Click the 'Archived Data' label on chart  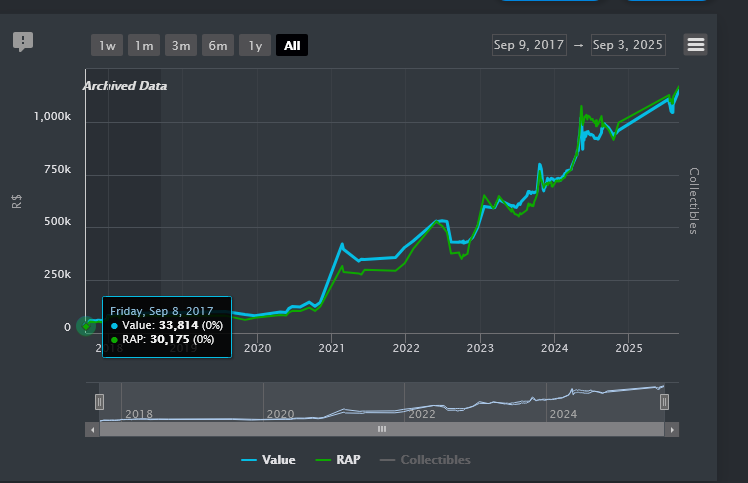(125, 86)
